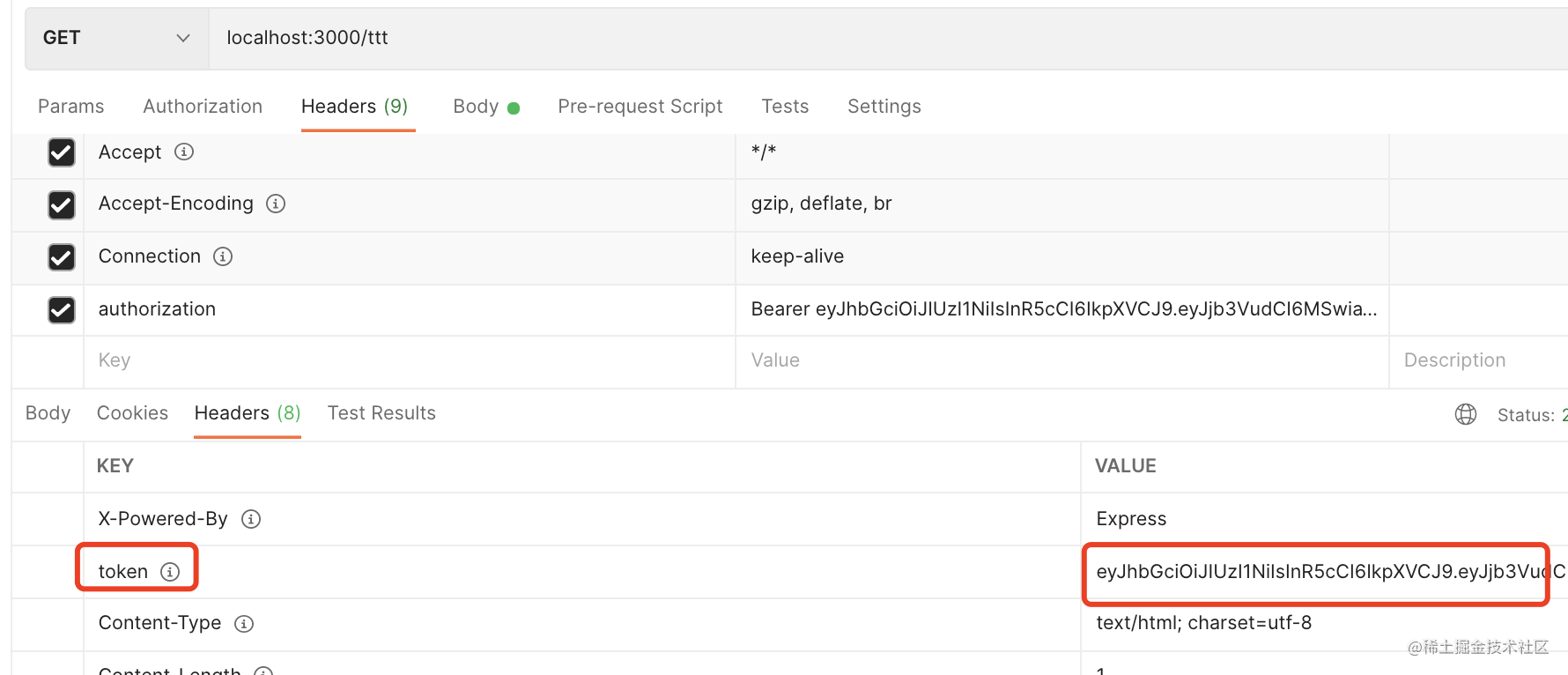
Task: Disable the Accept-Encoding header checkbox
Action: point(62,205)
